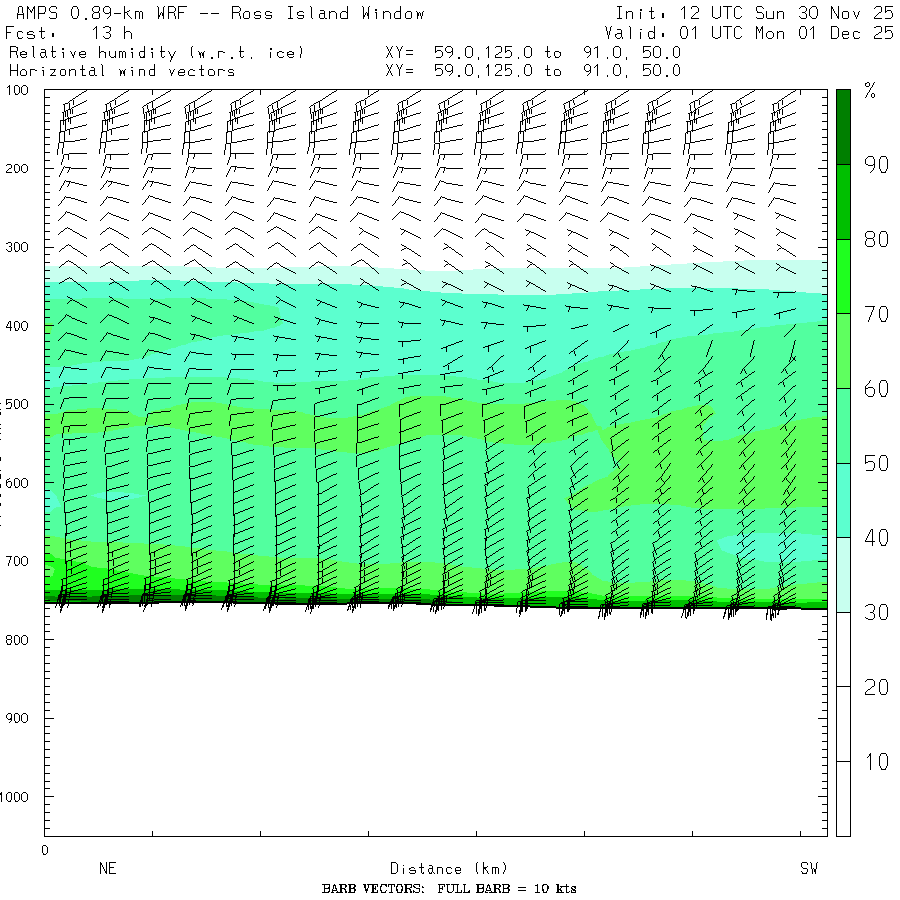
Task: Click the colorbar label 30
Action: click(x=876, y=612)
